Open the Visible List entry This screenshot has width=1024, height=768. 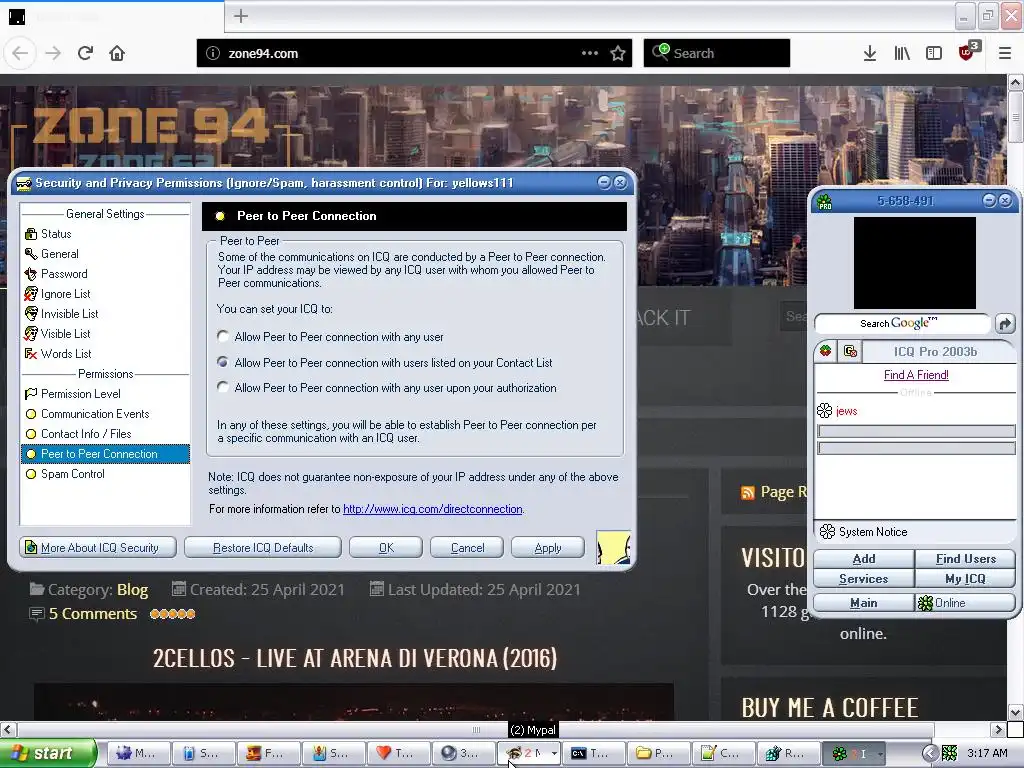(x=57, y=334)
